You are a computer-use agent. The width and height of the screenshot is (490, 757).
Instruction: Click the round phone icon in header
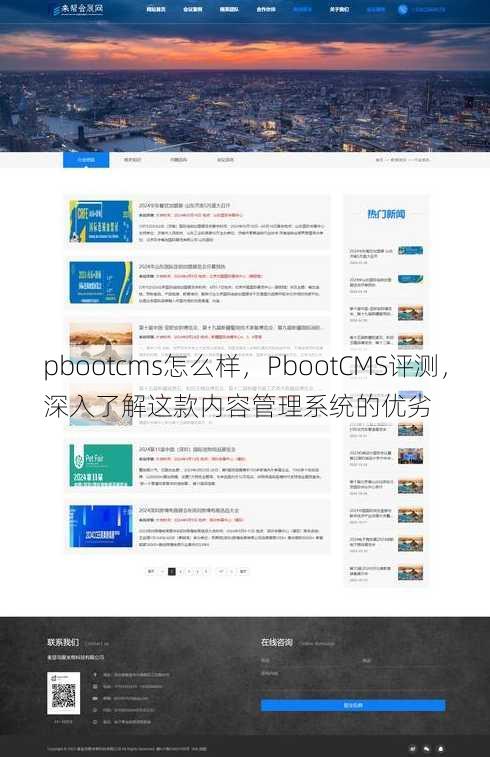tap(403, 9)
